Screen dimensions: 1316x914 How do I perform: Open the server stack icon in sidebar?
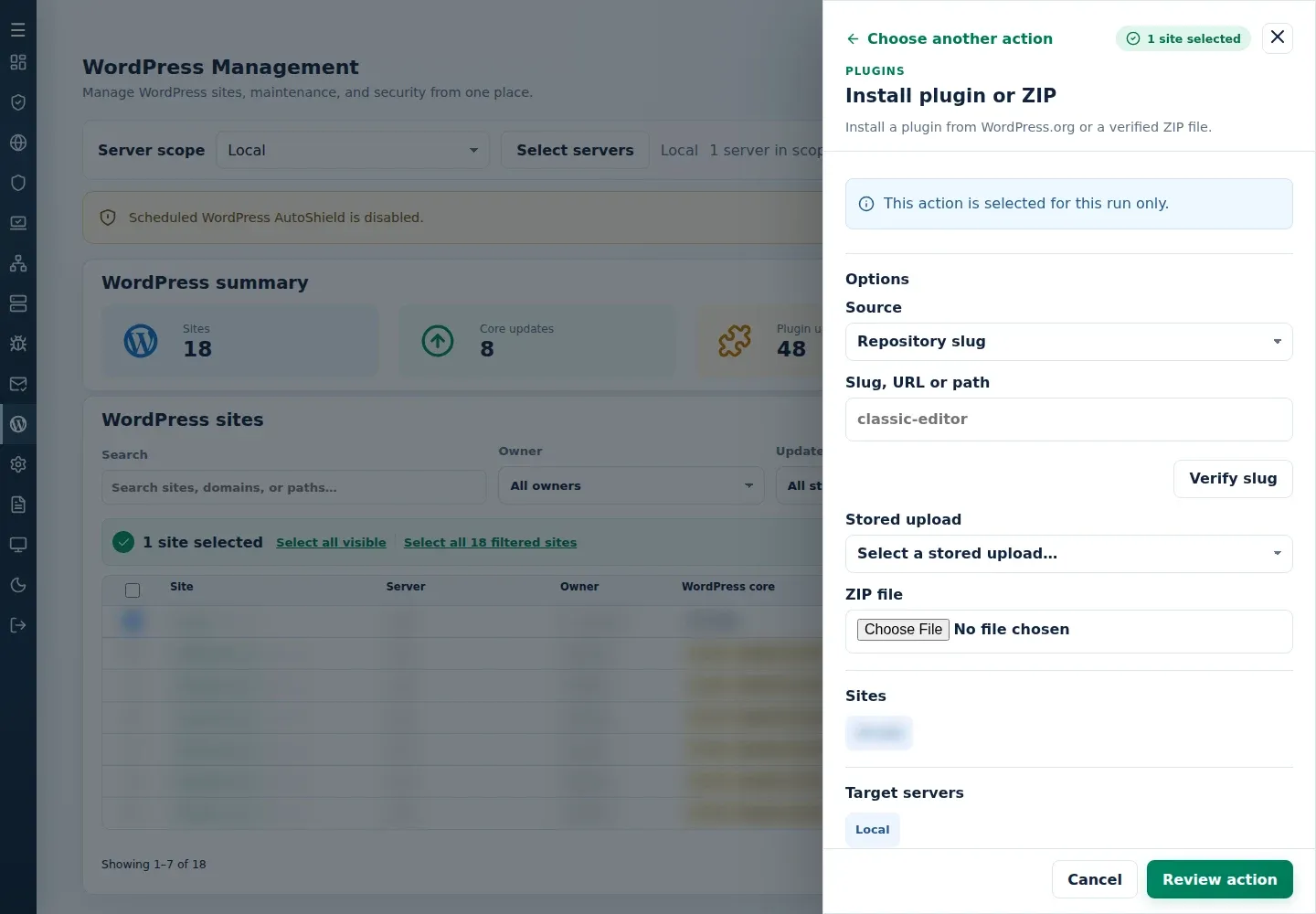(18, 303)
